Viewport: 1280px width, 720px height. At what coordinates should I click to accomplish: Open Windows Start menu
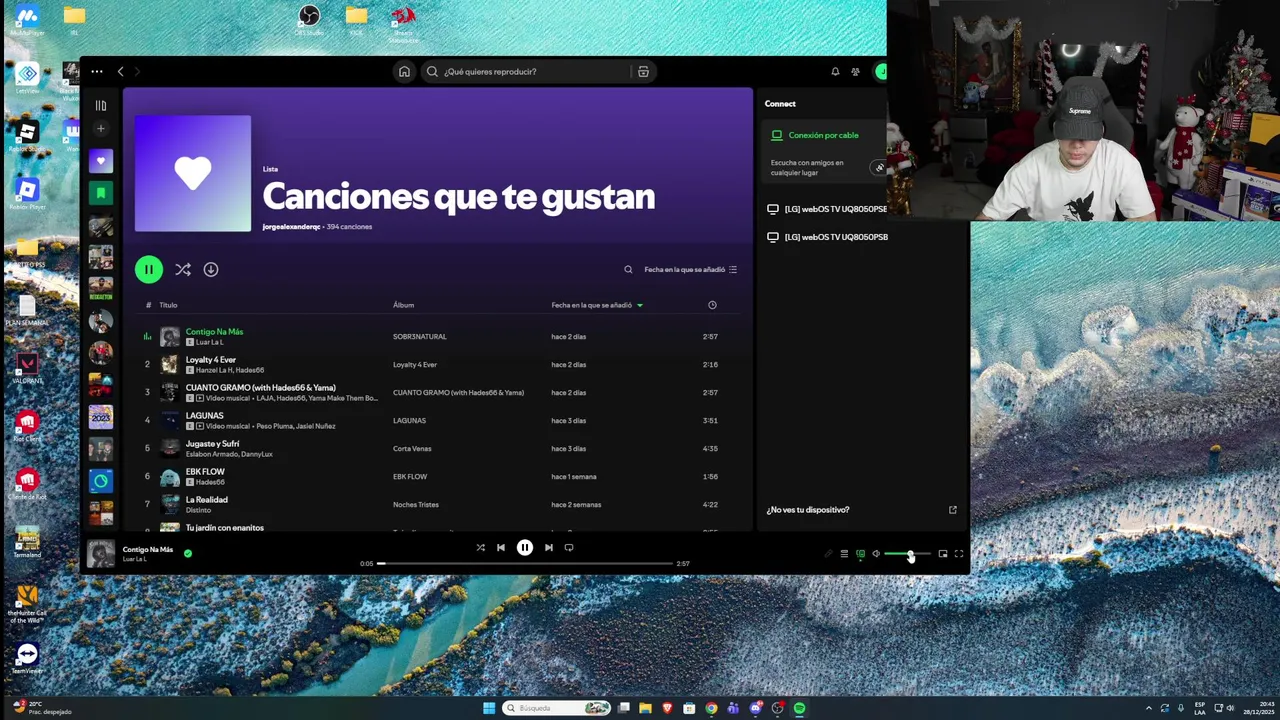(489, 708)
